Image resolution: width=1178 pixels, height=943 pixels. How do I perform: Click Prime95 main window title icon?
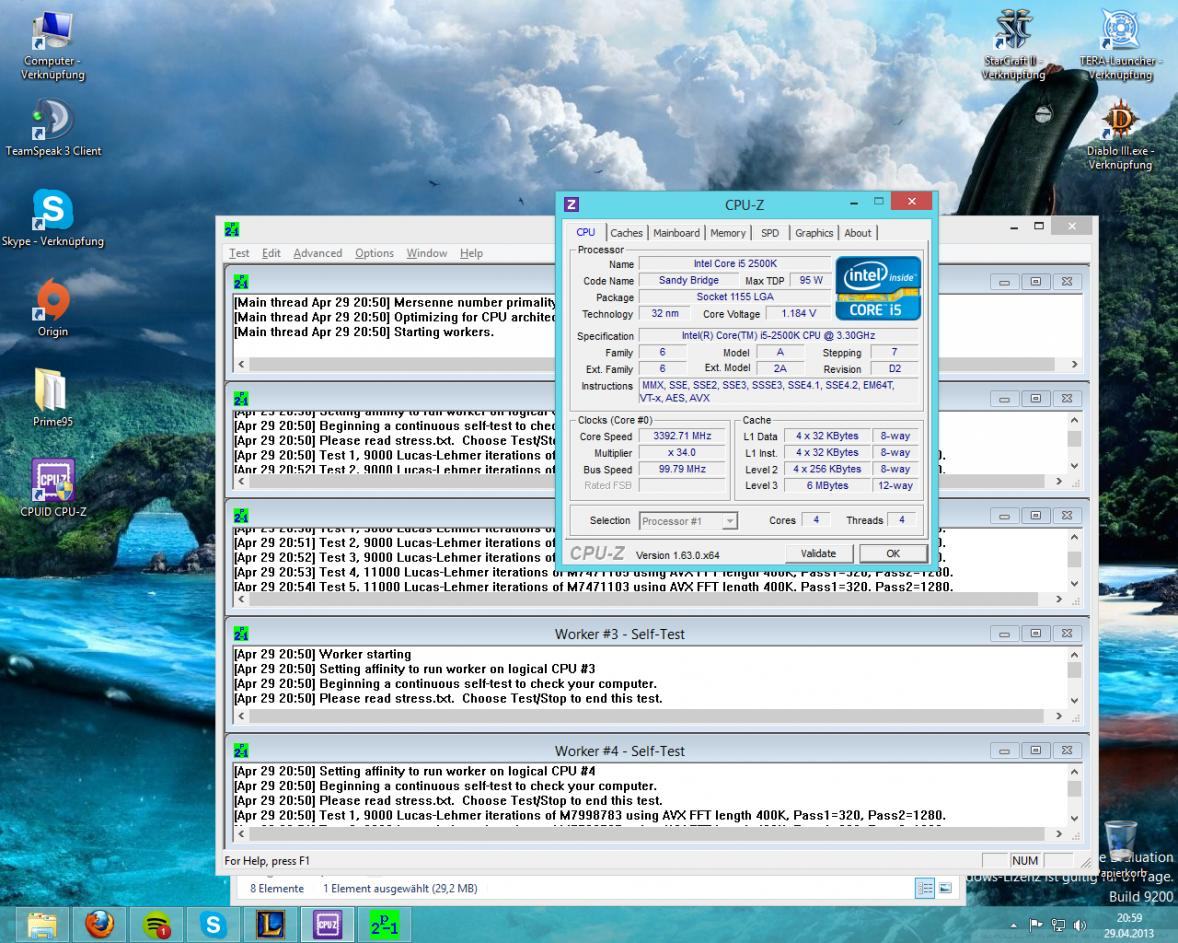(x=232, y=230)
